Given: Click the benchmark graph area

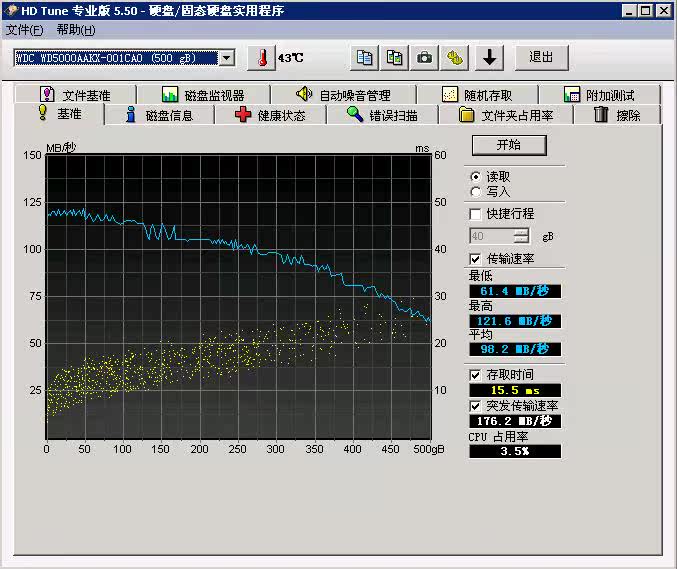Looking at the screenshot, I should [239, 297].
